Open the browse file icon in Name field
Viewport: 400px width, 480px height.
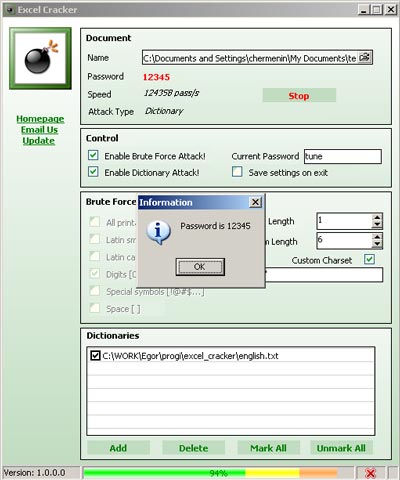(365, 58)
